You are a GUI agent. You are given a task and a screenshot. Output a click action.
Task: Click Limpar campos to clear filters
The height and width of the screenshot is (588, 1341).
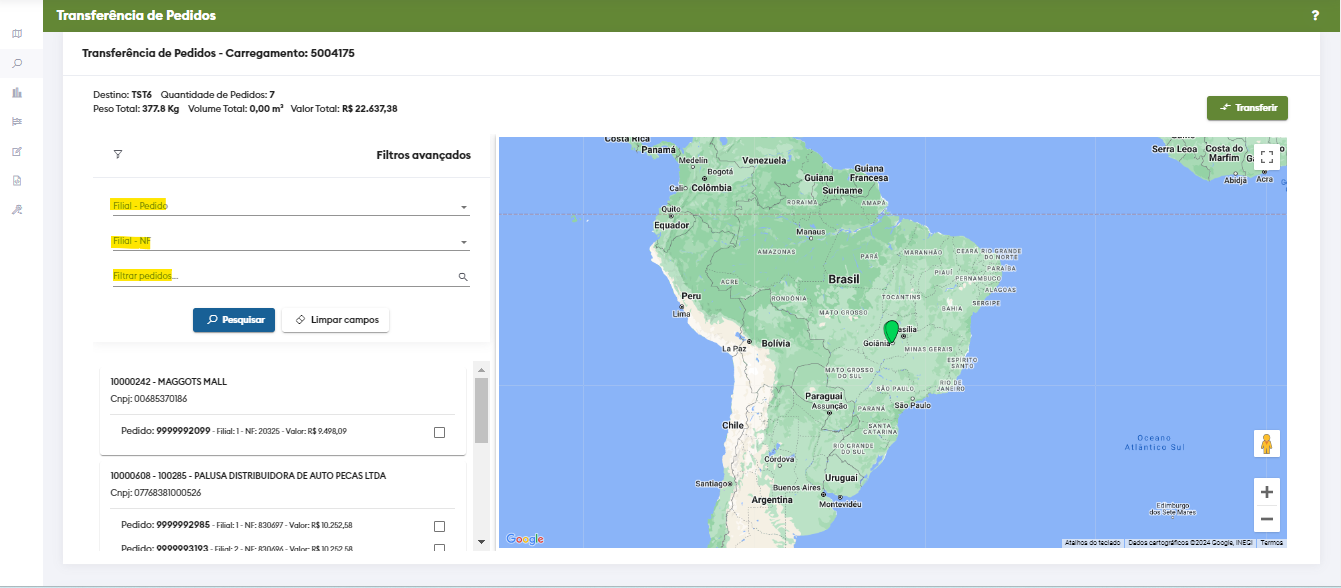pyautogui.click(x=336, y=320)
